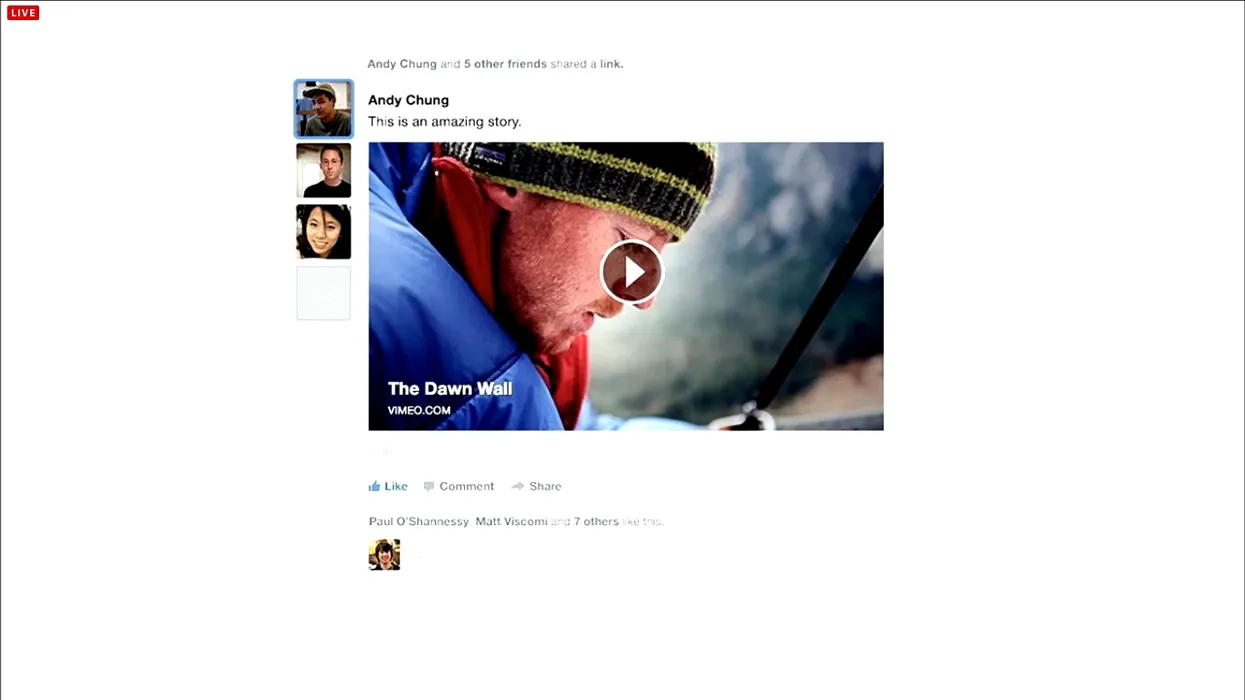Click the empty fourth avatar placeholder
1245x700 pixels.
[x=323, y=293]
